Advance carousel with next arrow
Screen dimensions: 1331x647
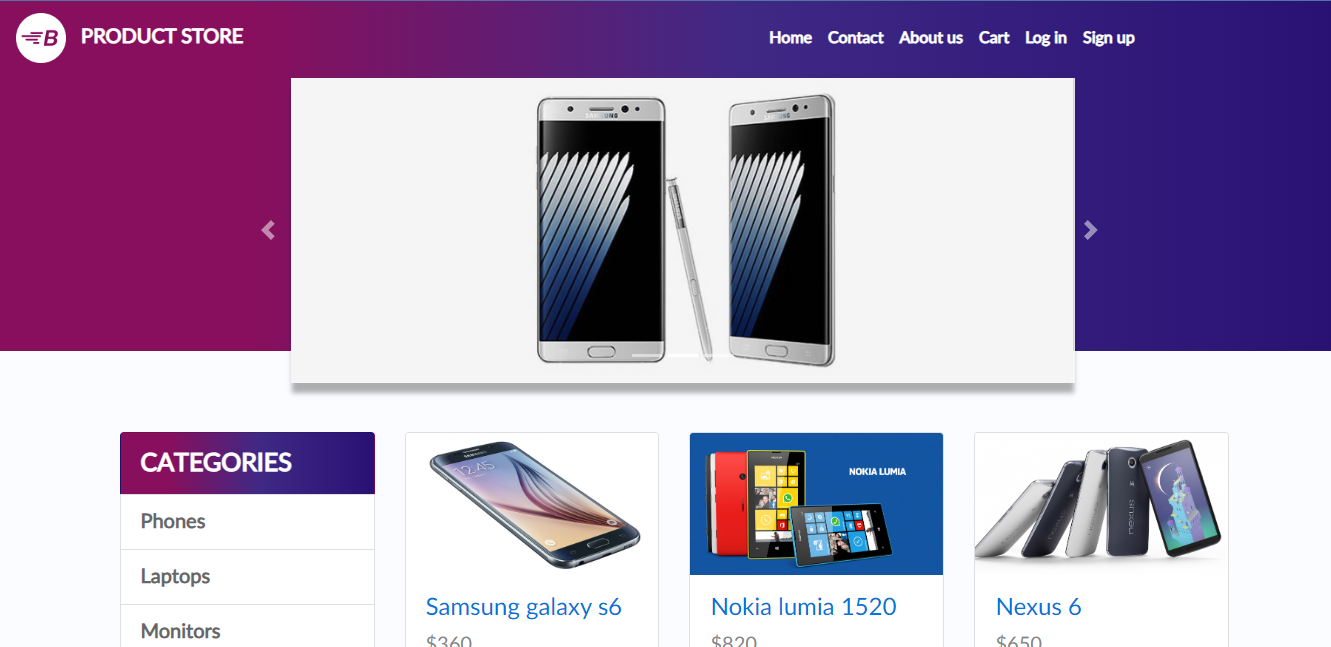pos(1090,230)
